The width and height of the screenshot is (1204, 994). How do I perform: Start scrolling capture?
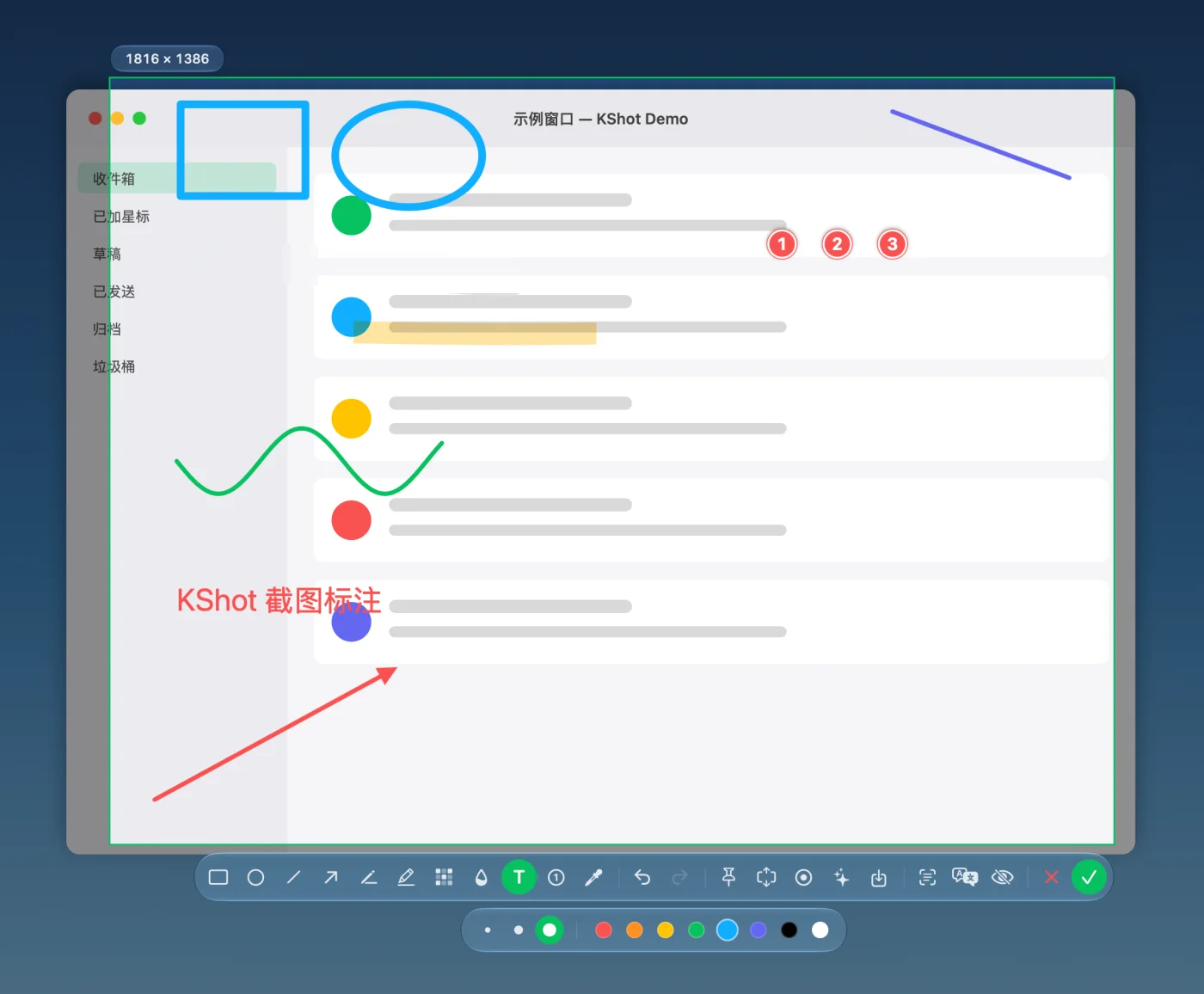point(766,877)
